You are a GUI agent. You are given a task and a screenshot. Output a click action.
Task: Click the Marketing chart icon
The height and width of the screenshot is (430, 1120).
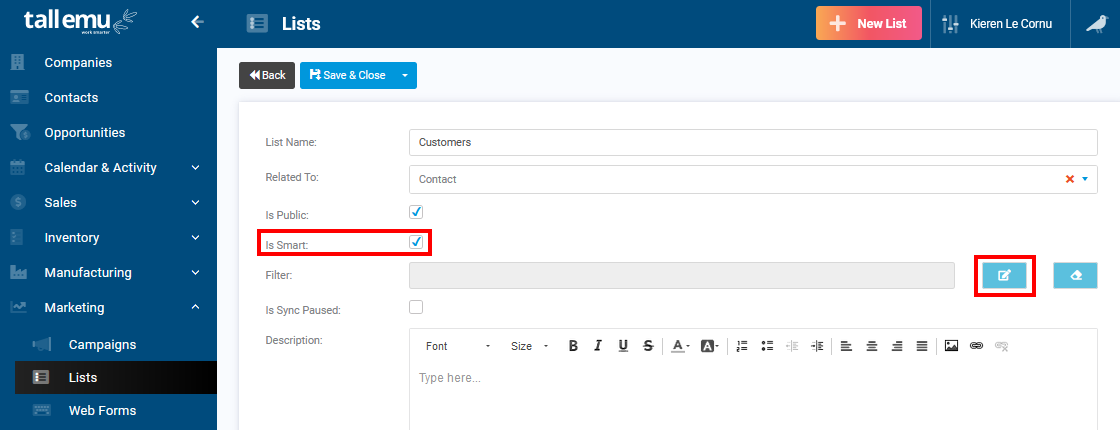pos(18,307)
